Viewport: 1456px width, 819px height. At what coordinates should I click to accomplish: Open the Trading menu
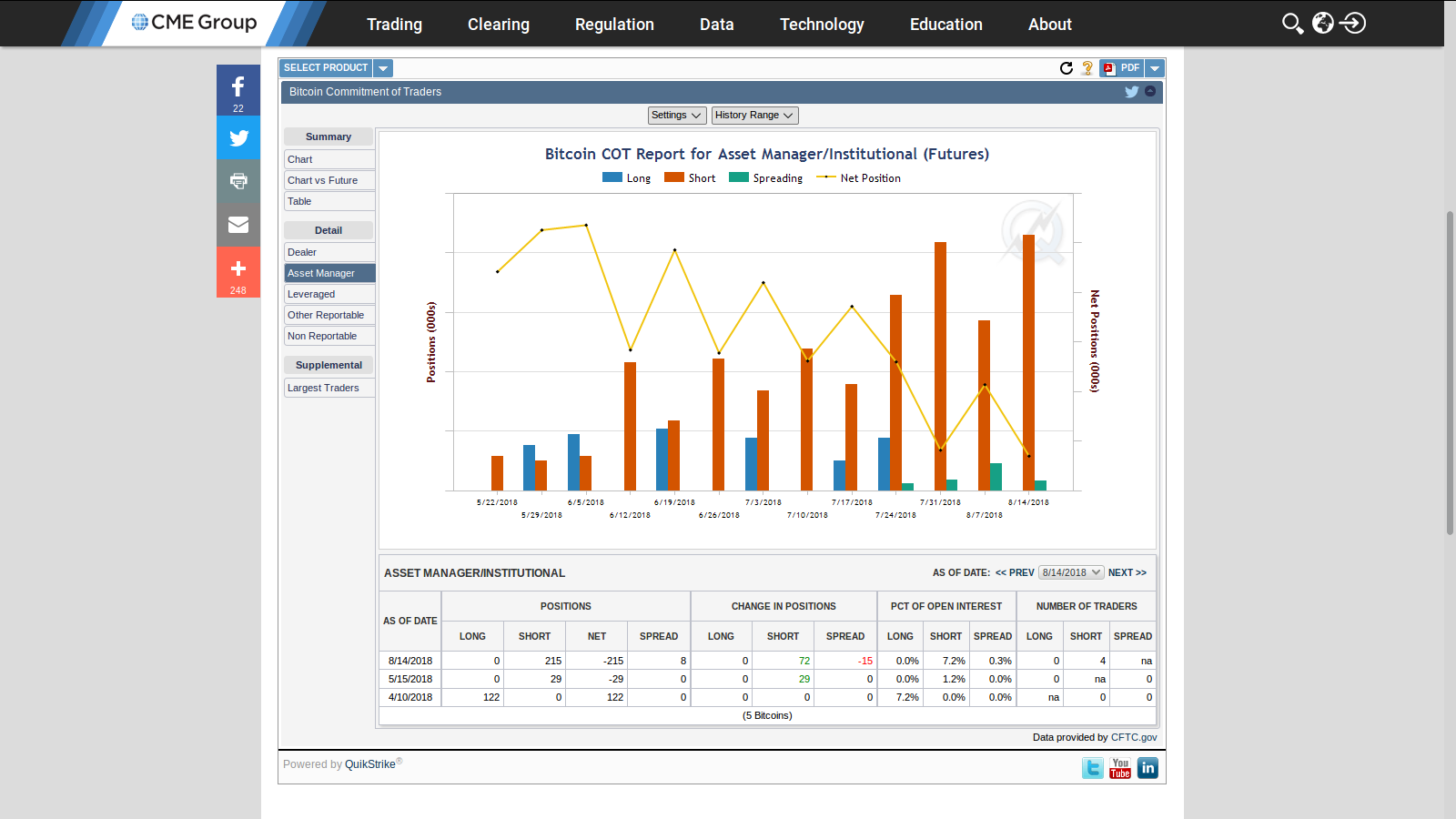tap(394, 25)
